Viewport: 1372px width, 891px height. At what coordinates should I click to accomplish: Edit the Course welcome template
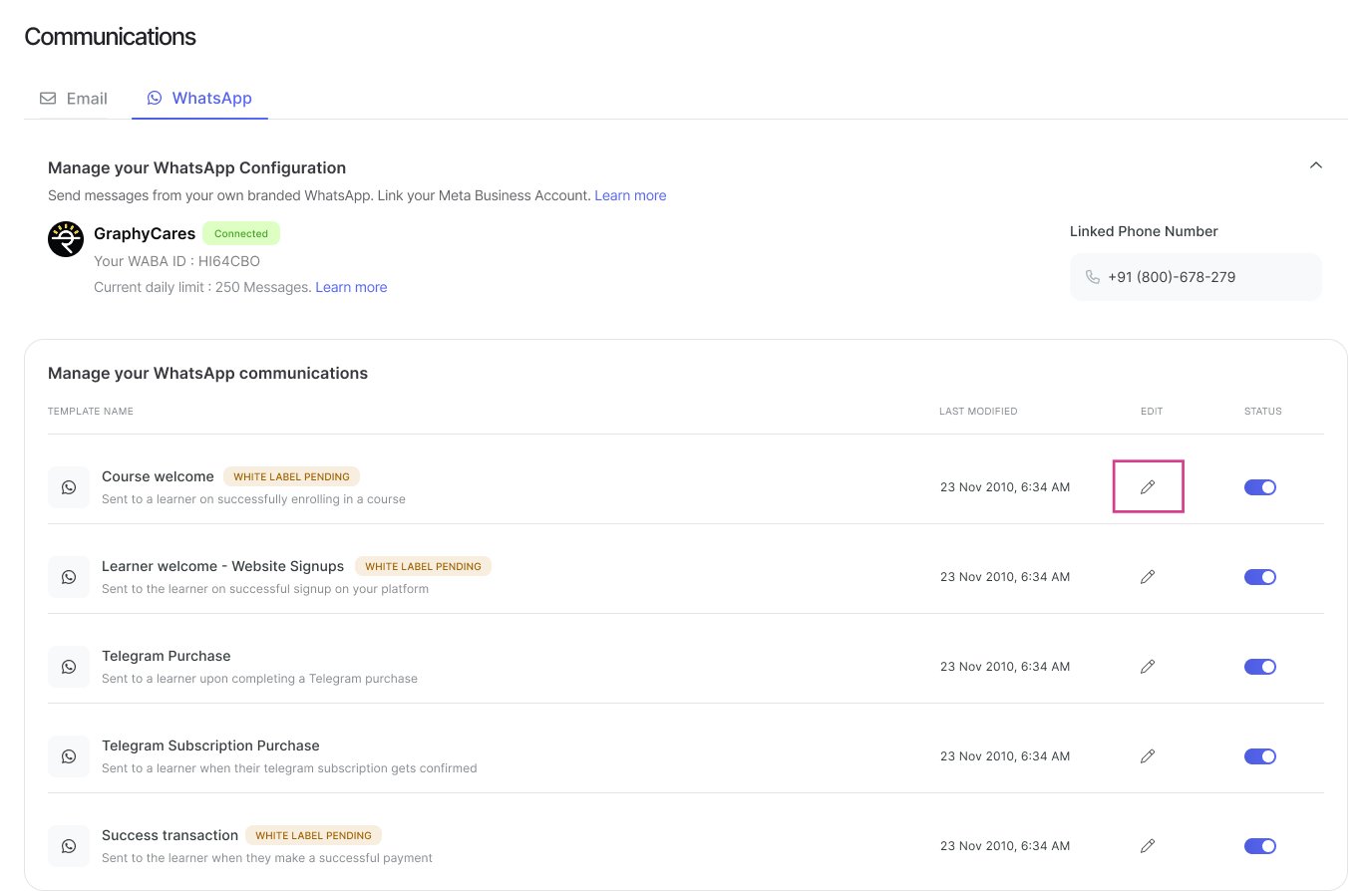pyautogui.click(x=1148, y=487)
